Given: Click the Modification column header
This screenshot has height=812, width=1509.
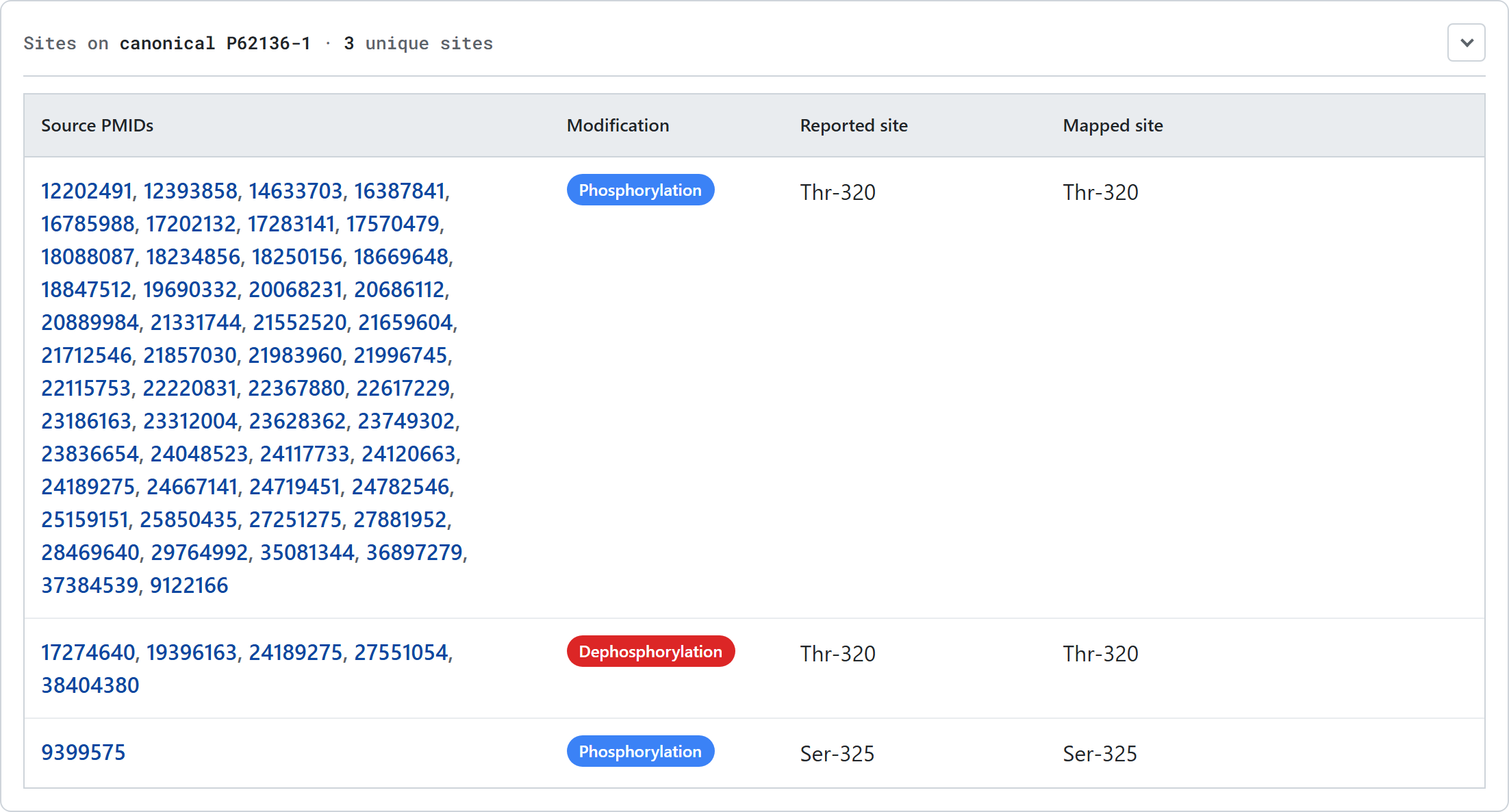Looking at the screenshot, I should tap(618, 126).
